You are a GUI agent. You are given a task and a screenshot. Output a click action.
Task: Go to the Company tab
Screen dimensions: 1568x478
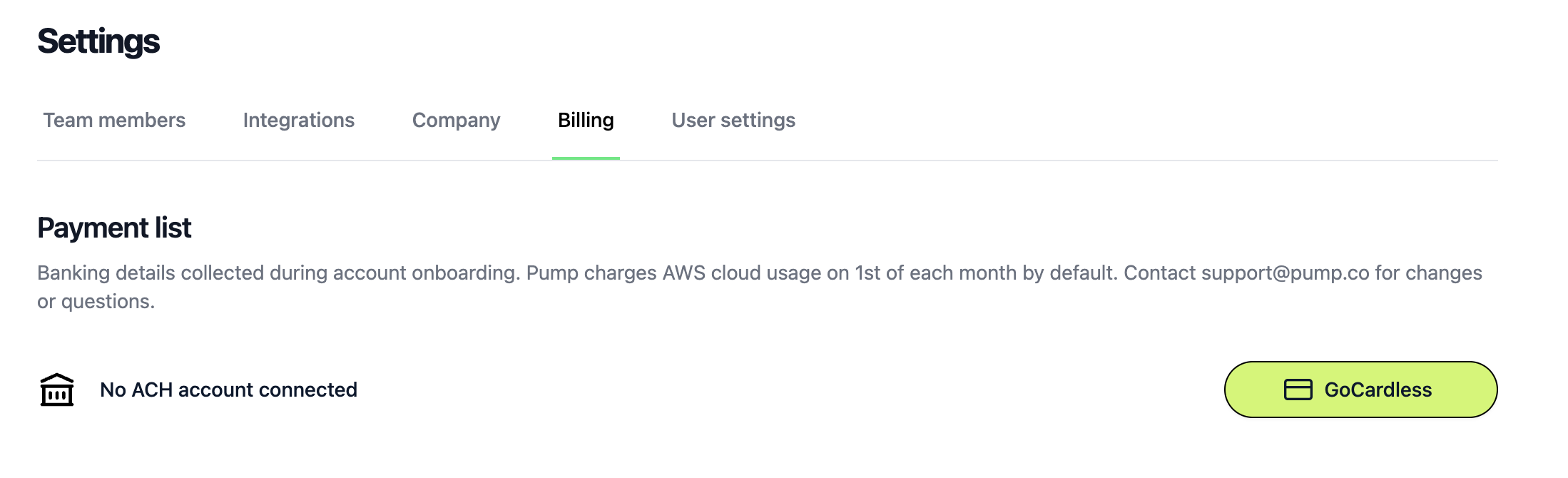pyautogui.click(x=456, y=121)
